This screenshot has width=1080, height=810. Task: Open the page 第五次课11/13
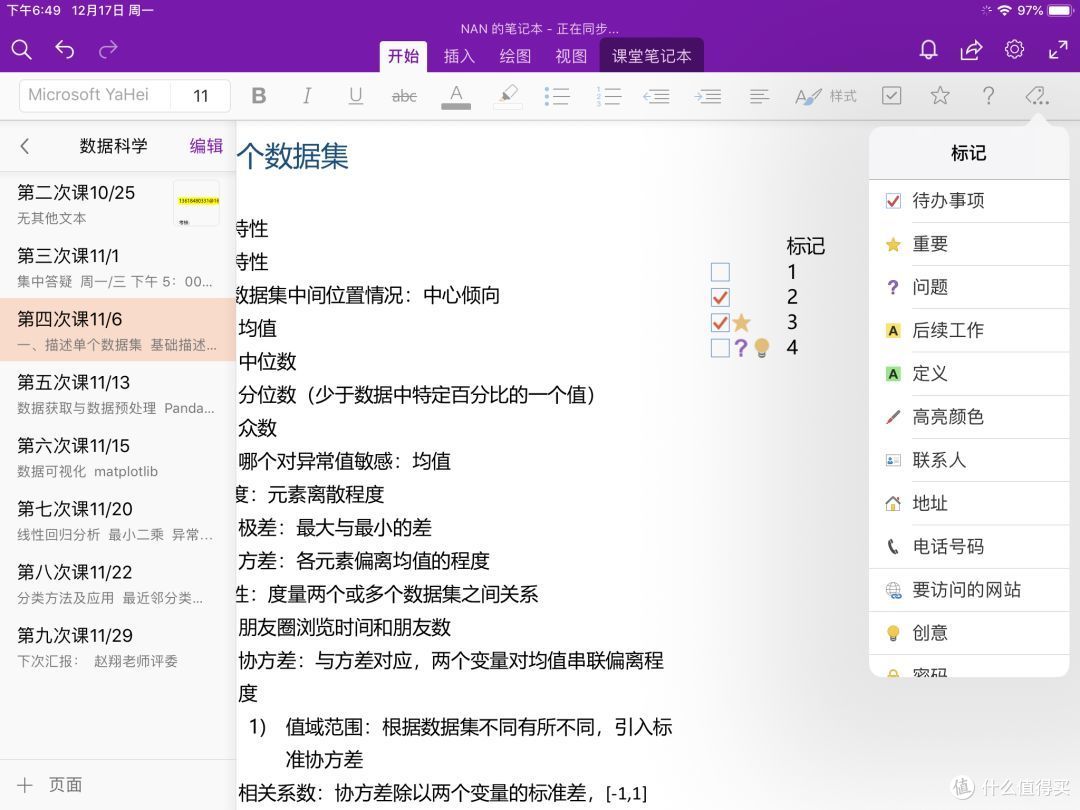click(x=118, y=393)
